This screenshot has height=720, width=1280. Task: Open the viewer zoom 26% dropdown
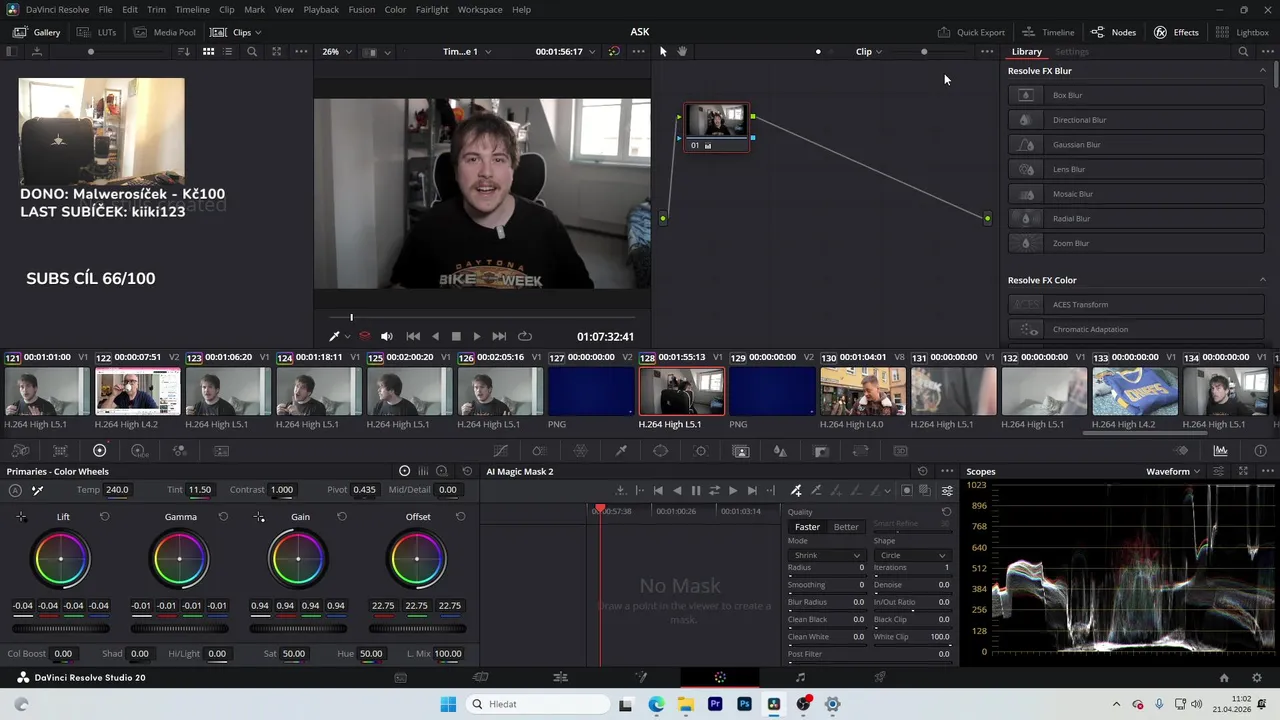pos(337,52)
